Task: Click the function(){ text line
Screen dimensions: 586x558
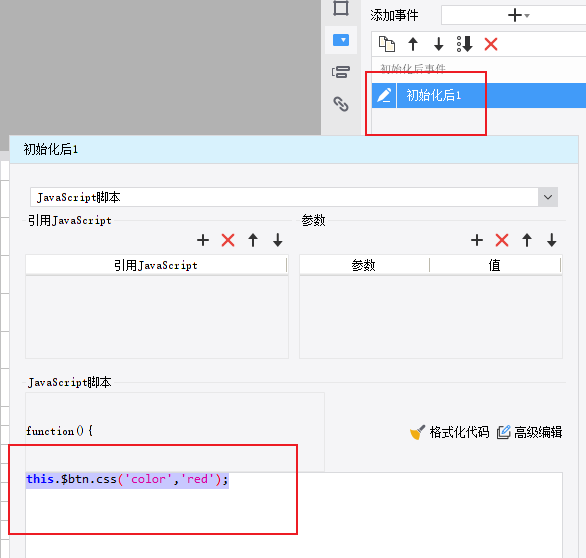Action: (59, 431)
